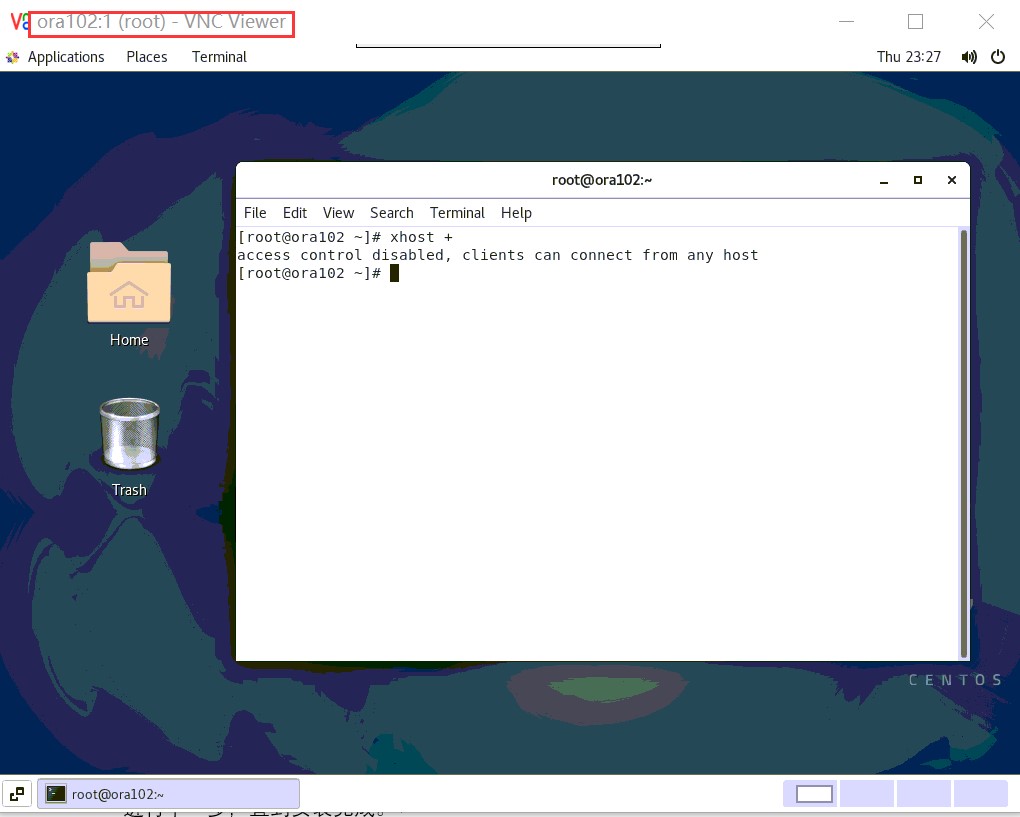The width and height of the screenshot is (1020, 817).
Task: Open the Applications menu
Action: [x=66, y=57]
